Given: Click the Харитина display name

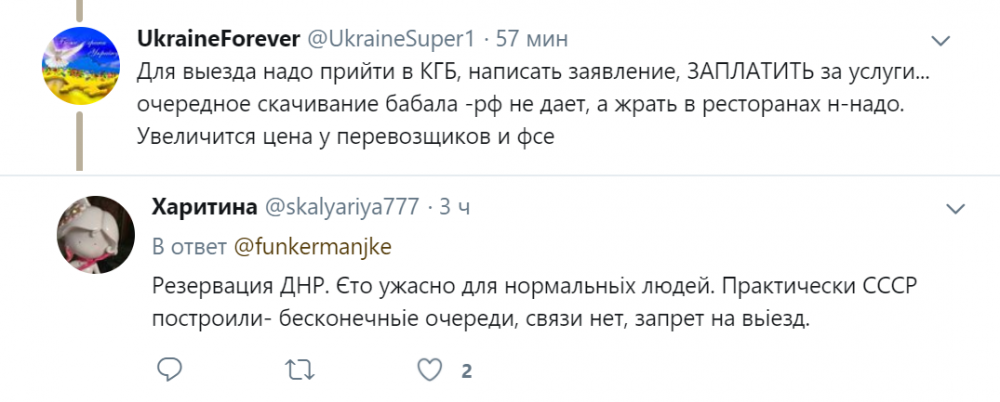Looking at the screenshot, I should 202,206.
